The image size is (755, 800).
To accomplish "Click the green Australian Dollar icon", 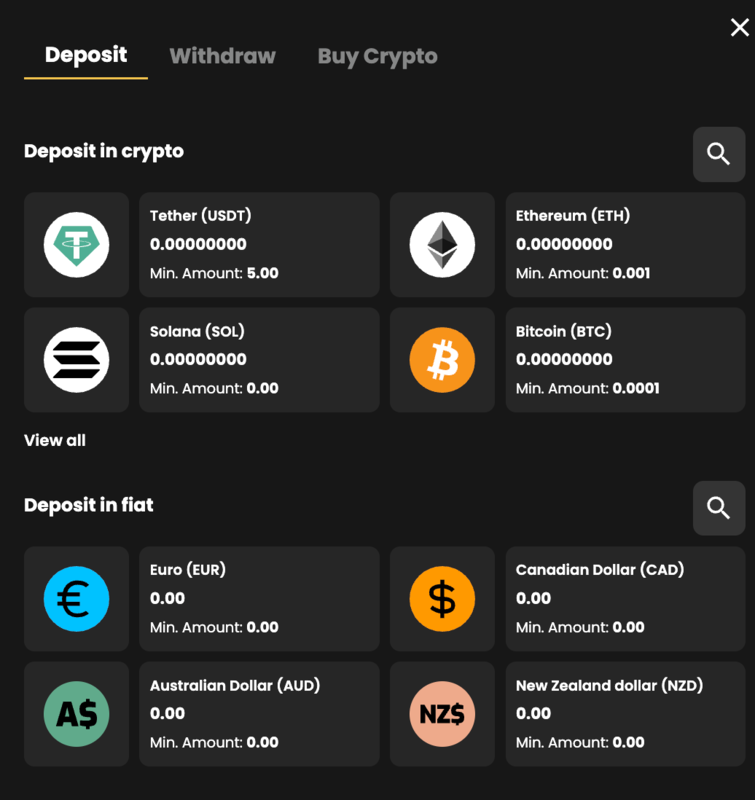I will [x=76, y=714].
